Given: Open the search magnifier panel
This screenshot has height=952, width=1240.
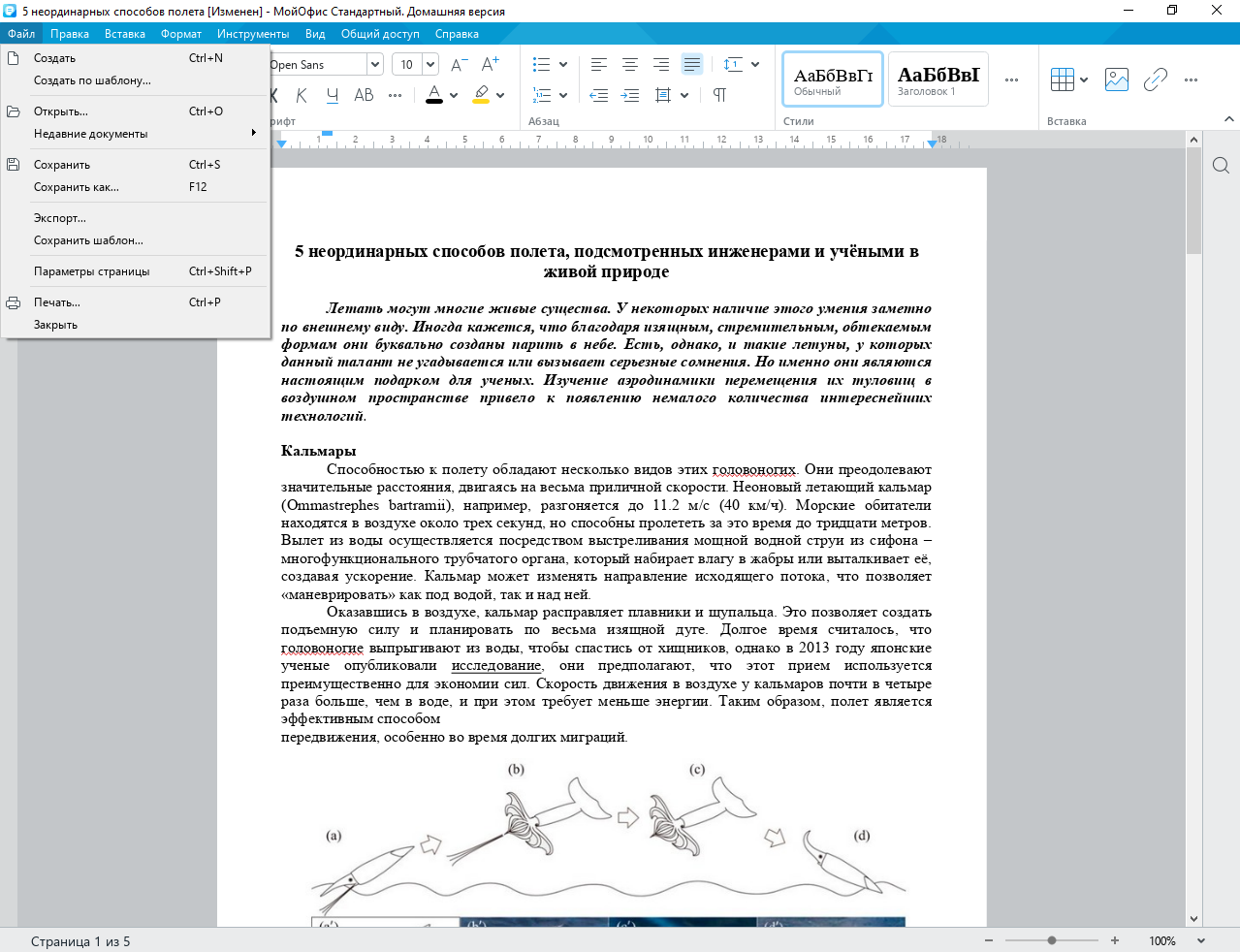Looking at the screenshot, I should point(1222,166).
